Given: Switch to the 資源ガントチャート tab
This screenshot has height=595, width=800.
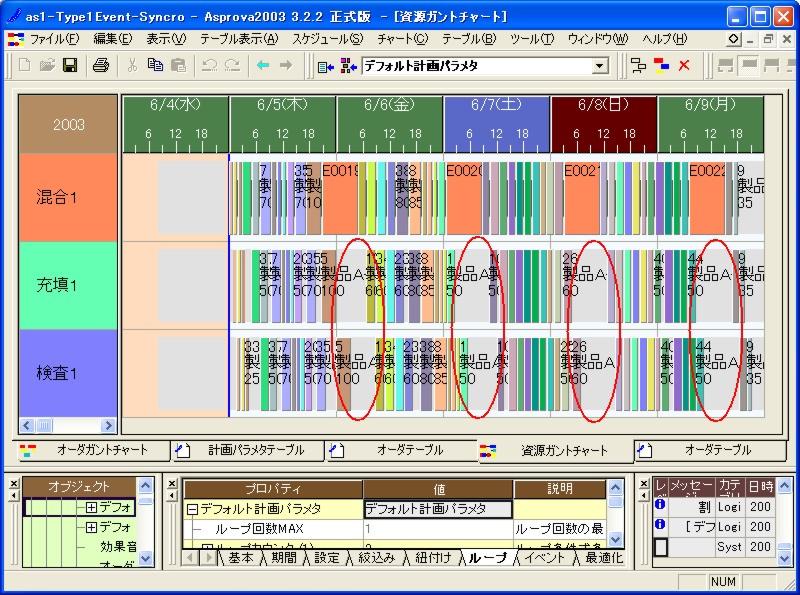Looking at the screenshot, I should (x=555, y=451).
